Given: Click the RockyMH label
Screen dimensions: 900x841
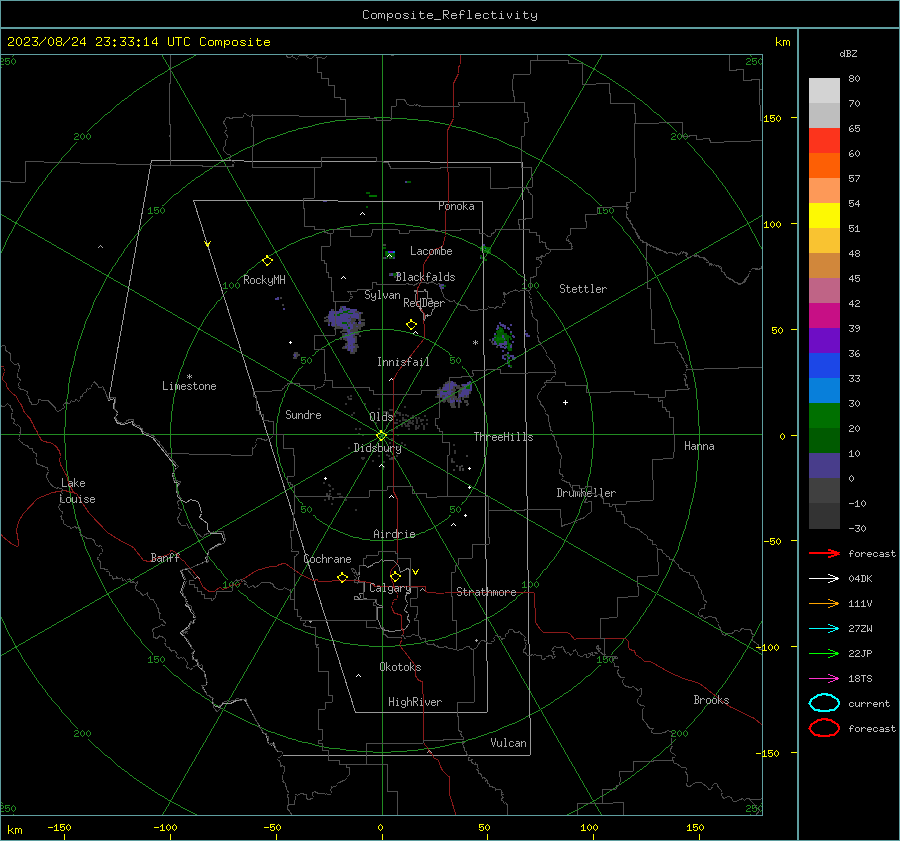Looking at the screenshot, I should coord(264,280).
